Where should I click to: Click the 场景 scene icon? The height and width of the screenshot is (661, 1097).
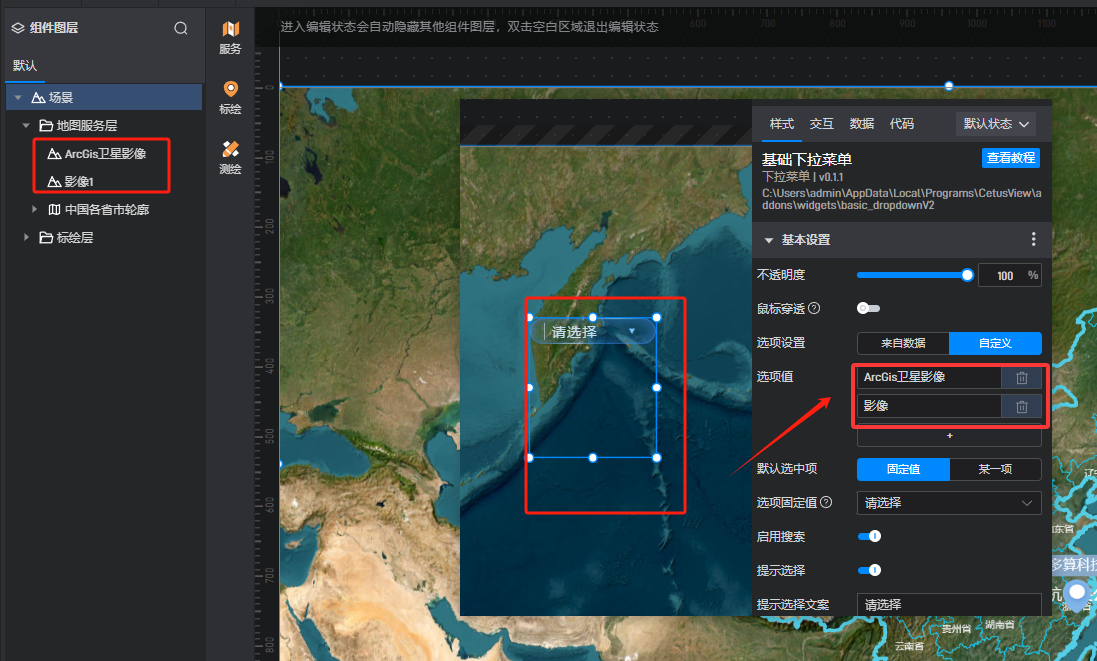pyautogui.click(x=38, y=98)
